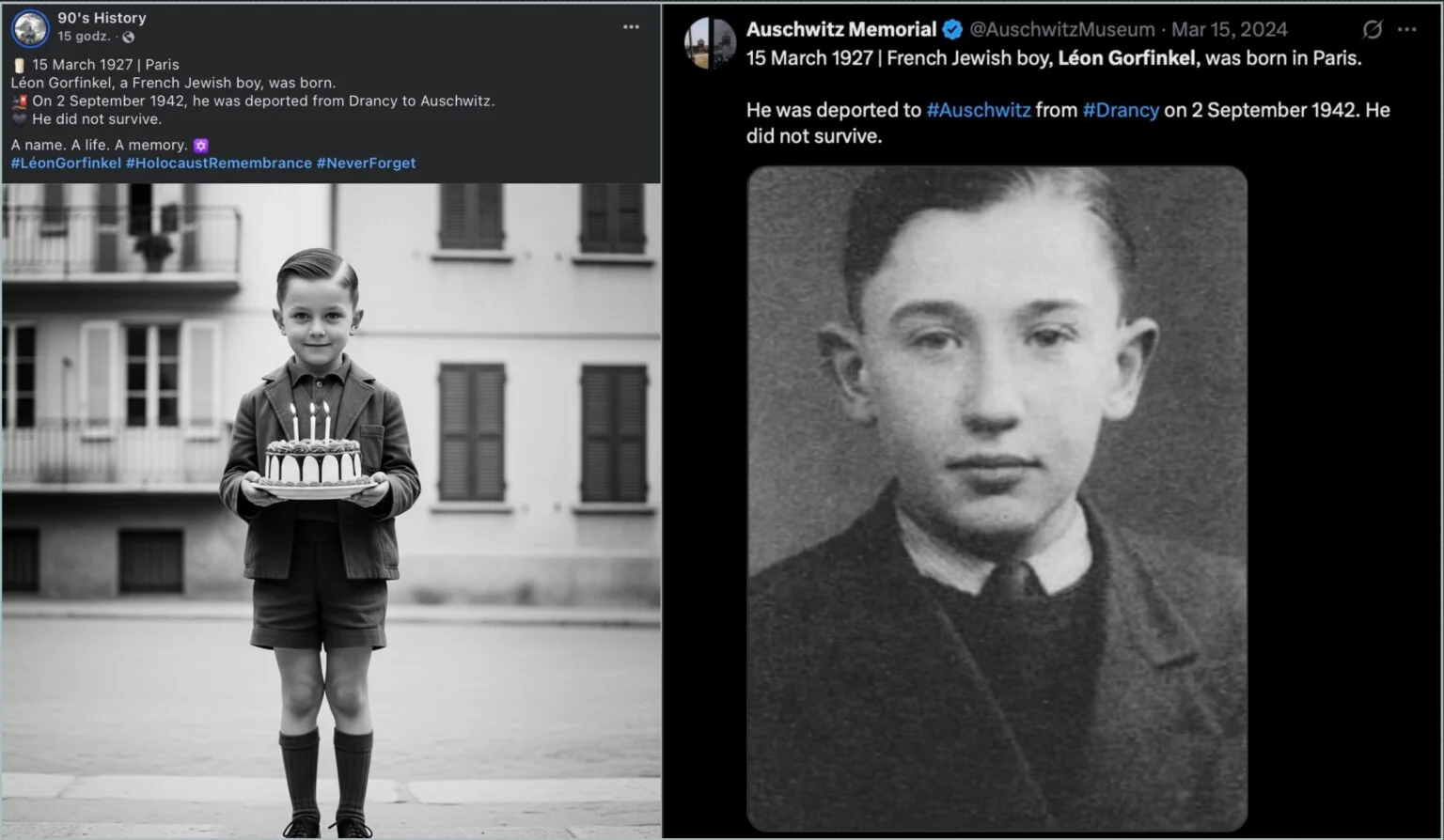Click the 'Mar 15, 2024' tweet date
Image resolution: width=1444 pixels, height=840 pixels.
coord(1229,29)
